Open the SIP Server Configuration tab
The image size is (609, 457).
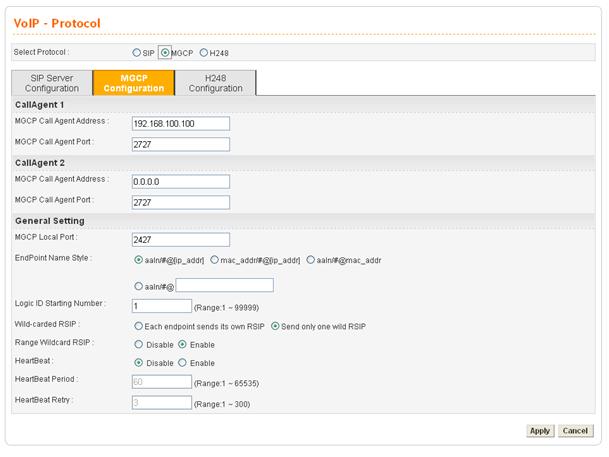tap(51, 83)
